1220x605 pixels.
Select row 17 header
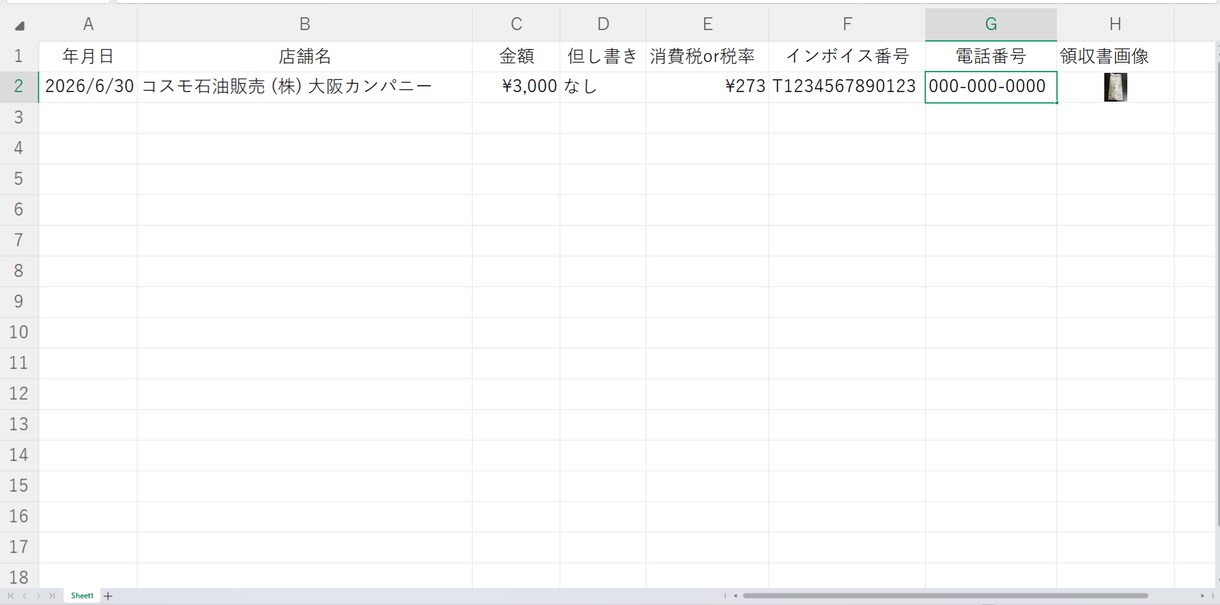point(19,547)
